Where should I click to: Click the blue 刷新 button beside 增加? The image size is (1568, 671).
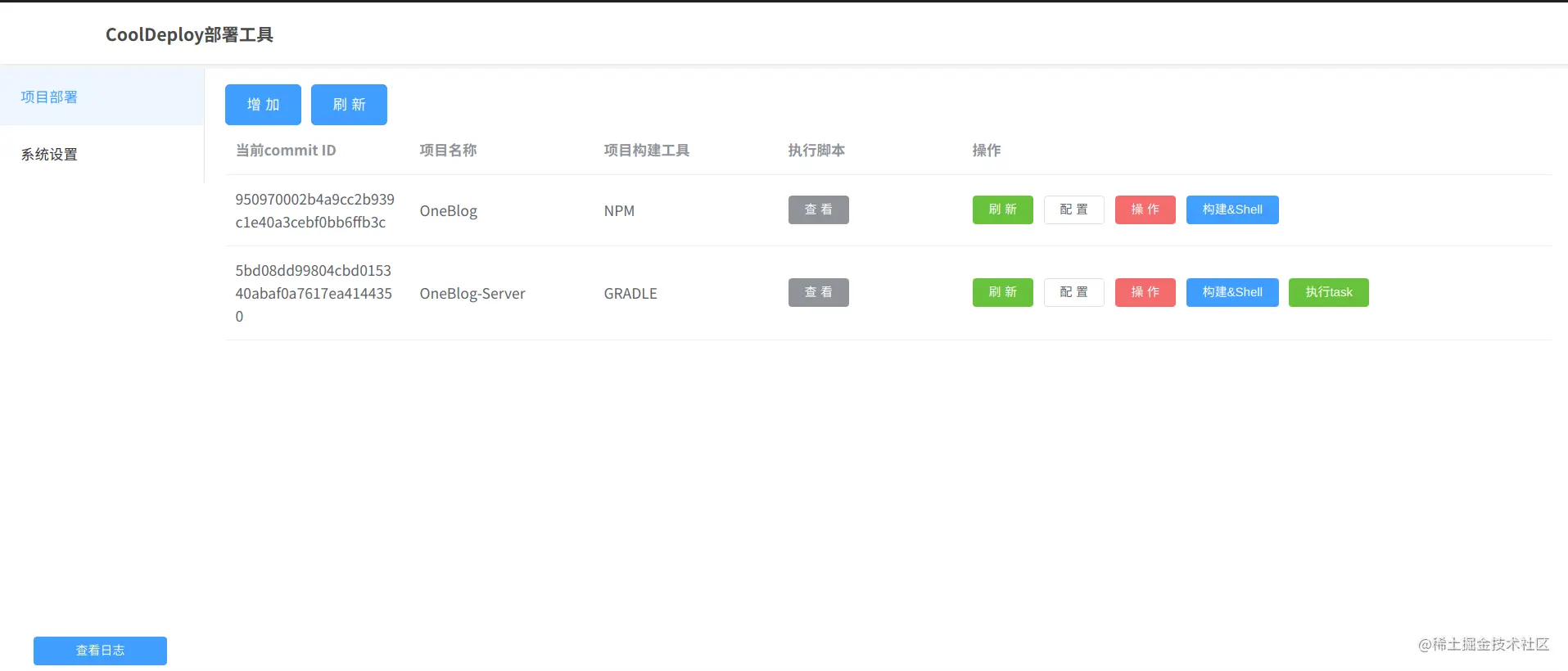pyautogui.click(x=349, y=105)
